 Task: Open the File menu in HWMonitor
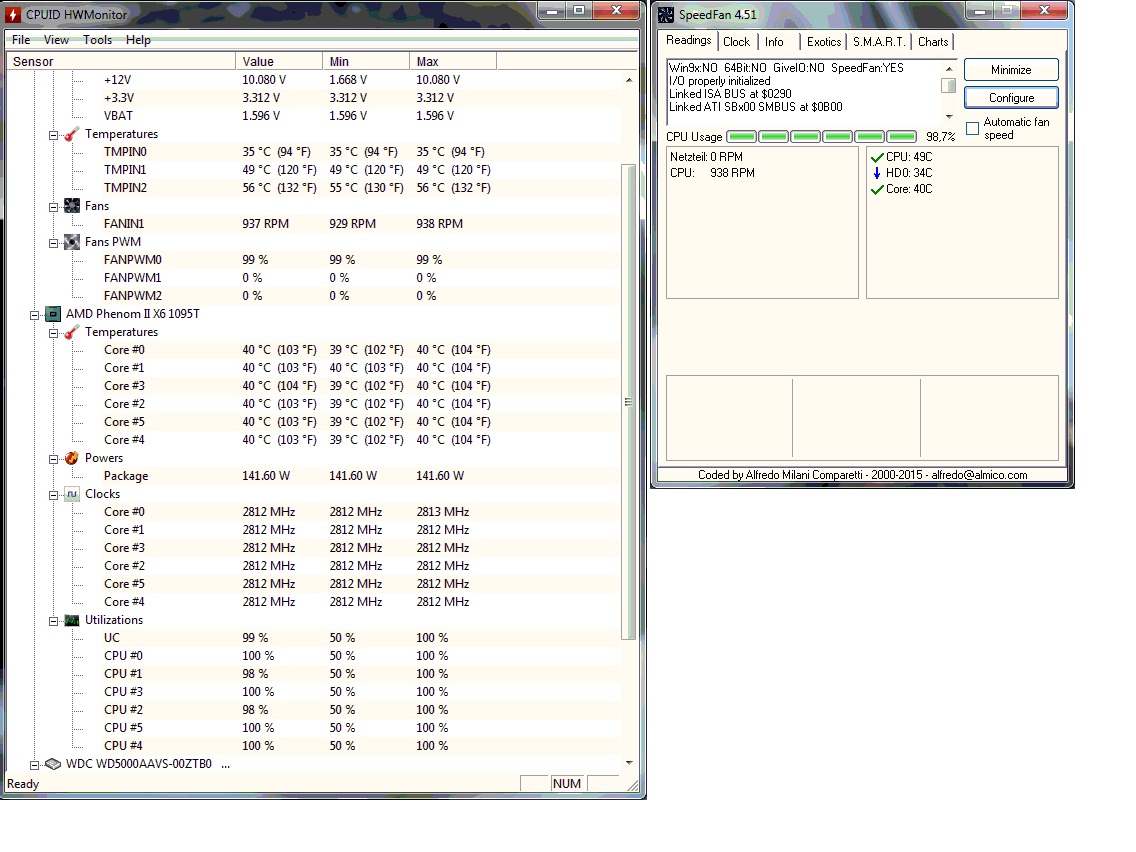(21, 40)
